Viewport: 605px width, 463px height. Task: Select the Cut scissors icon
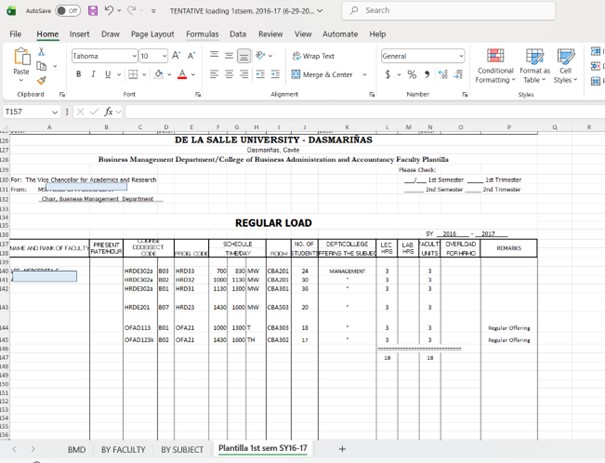41,52
